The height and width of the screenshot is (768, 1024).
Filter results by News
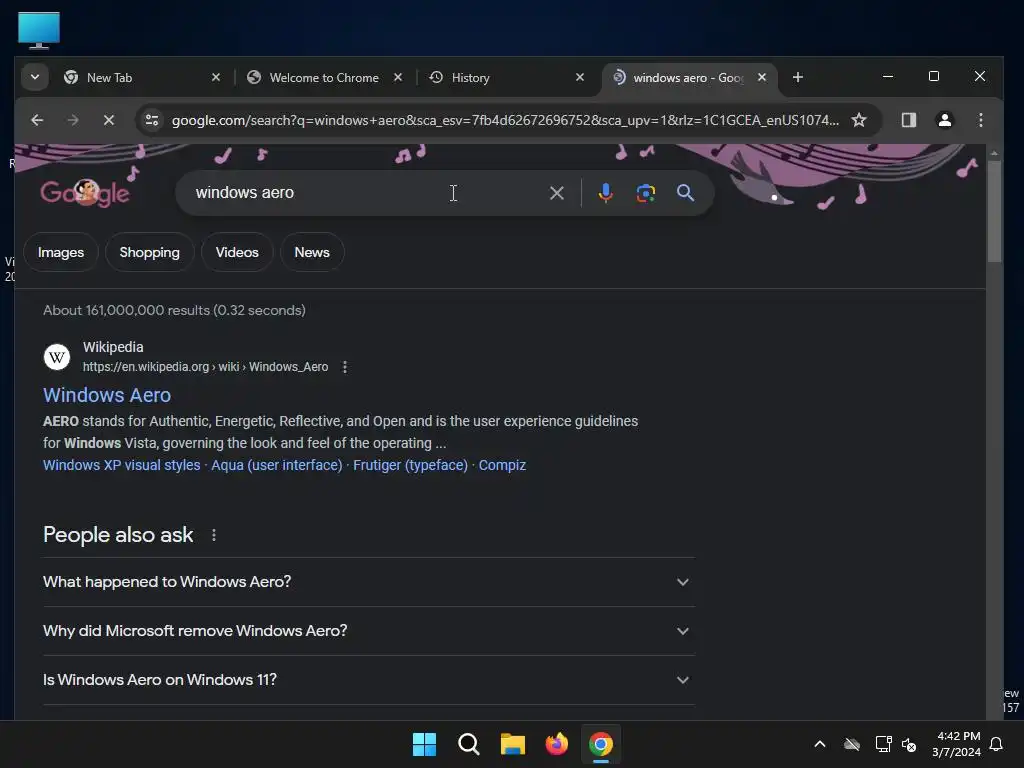click(312, 252)
